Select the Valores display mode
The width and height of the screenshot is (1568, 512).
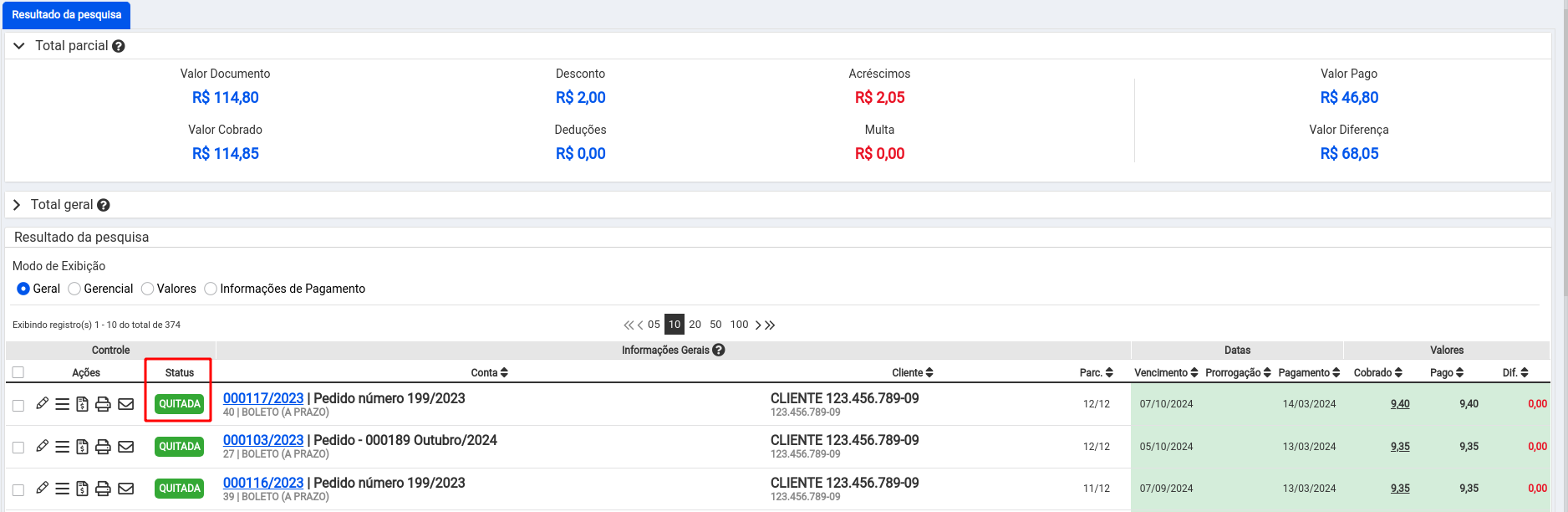148,289
